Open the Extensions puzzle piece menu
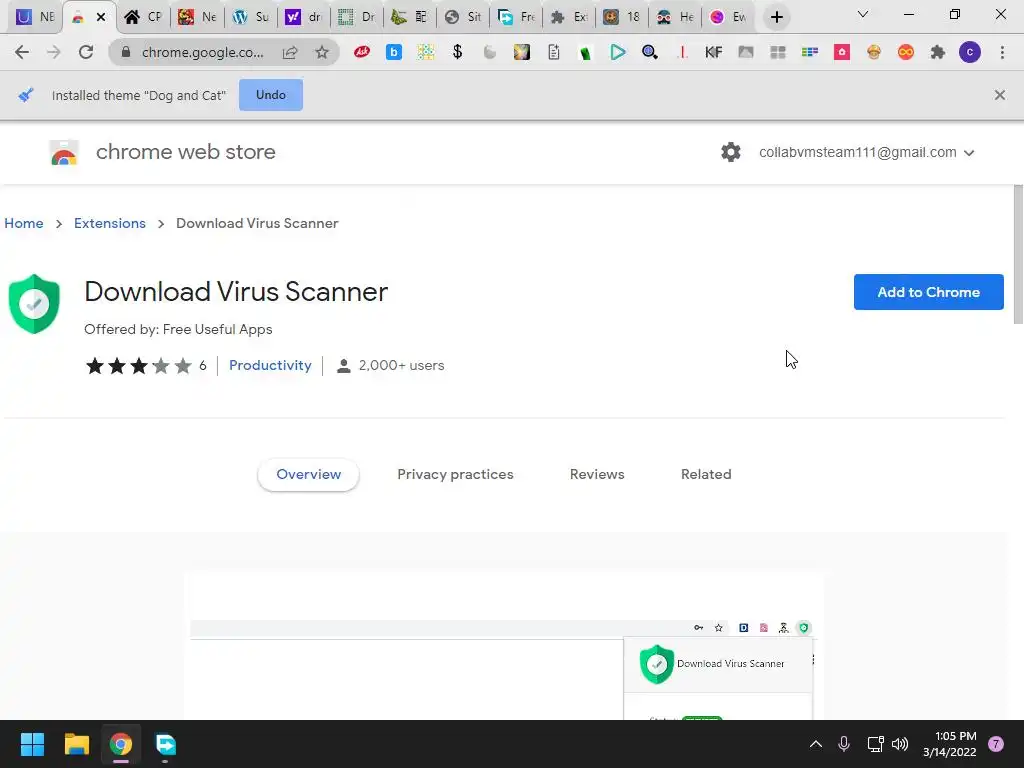The height and width of the screenshot is (768, 1024). (x=937, y=52)
